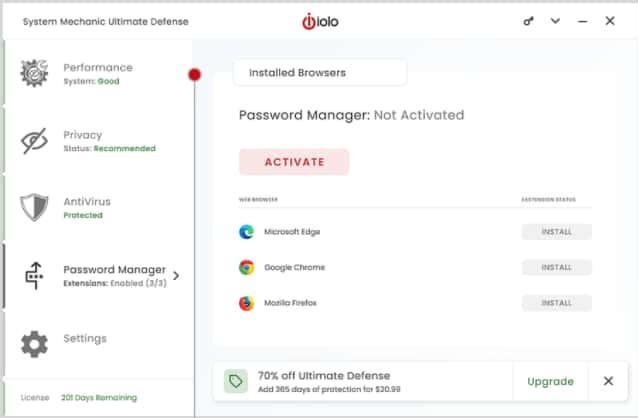Install the extension for Mozilla Firefox
Screen dimensions: 638x418
click(557, 303)
